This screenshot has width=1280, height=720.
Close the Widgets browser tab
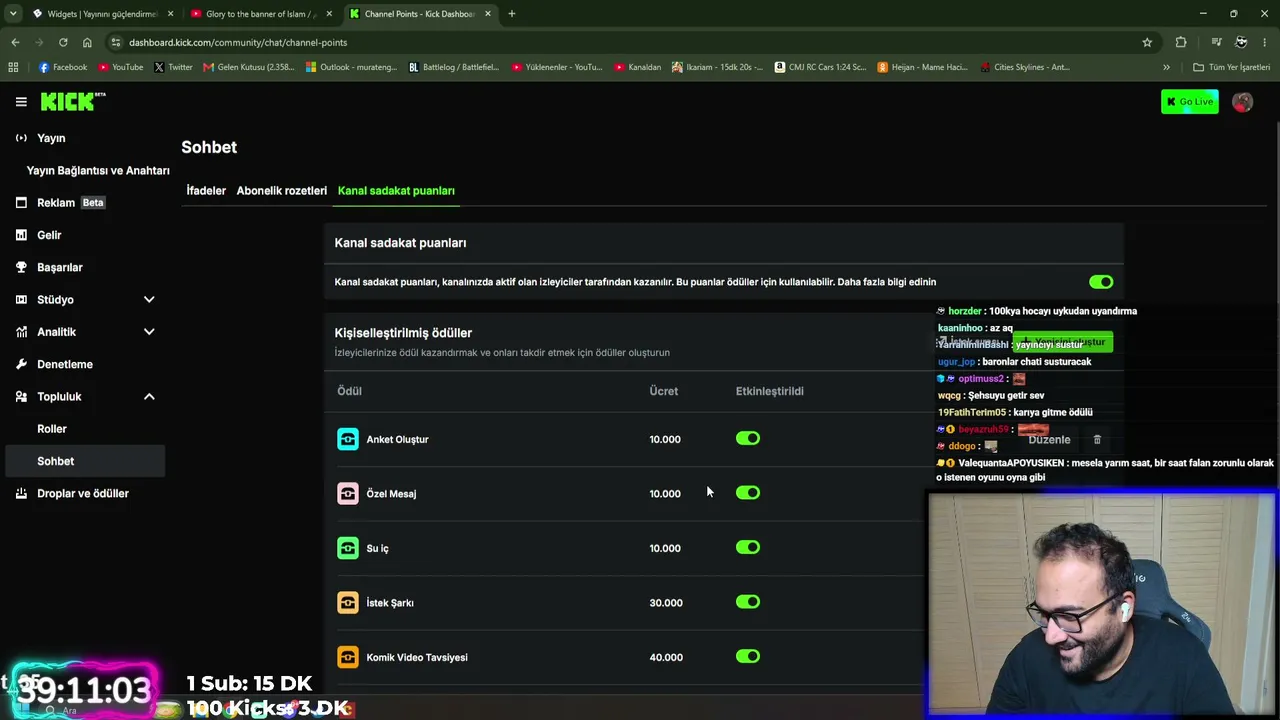[171, 14]
